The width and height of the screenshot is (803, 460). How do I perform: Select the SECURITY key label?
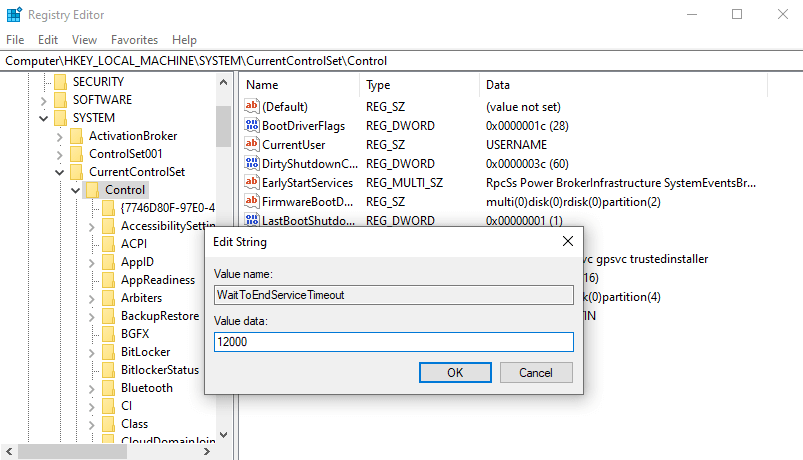(98, 81)
